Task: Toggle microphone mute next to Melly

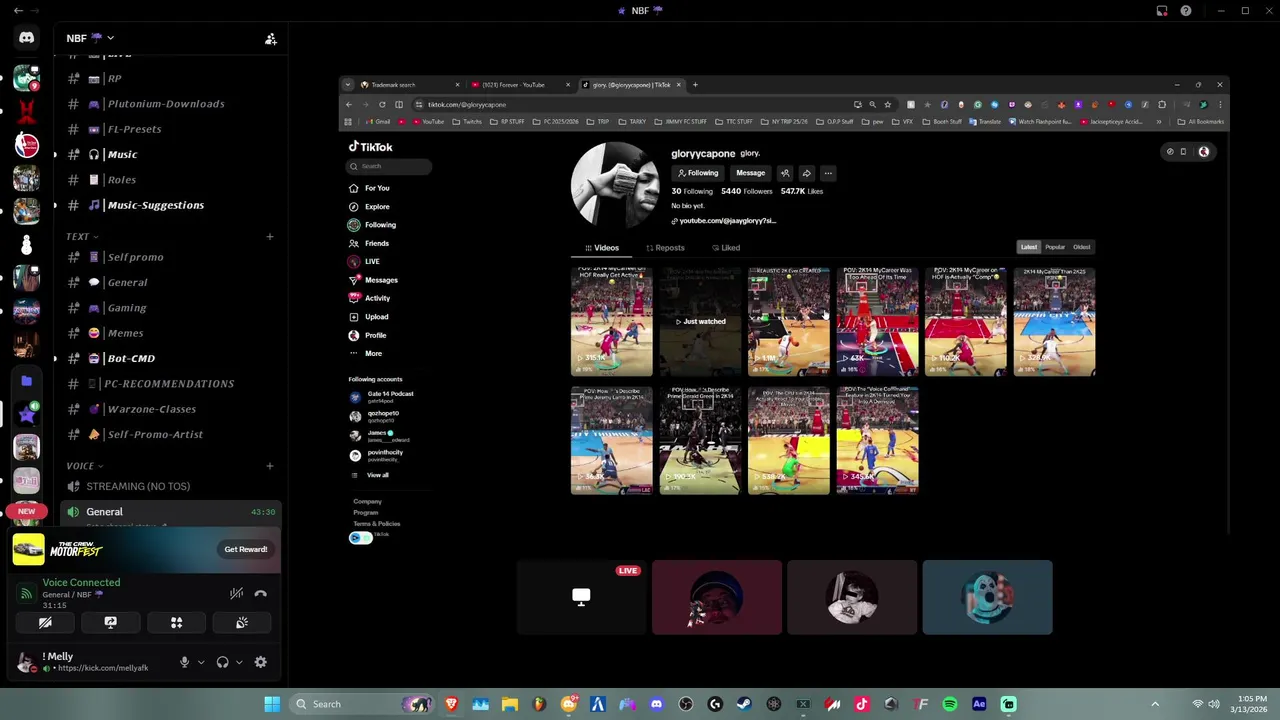Action: 184,662
